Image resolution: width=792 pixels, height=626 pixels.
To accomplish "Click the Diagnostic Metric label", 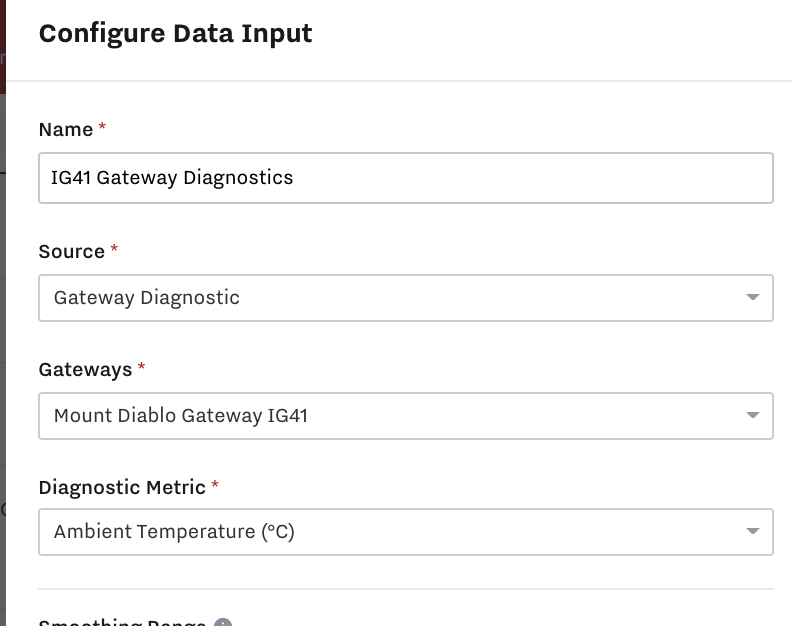I will 122,488.
